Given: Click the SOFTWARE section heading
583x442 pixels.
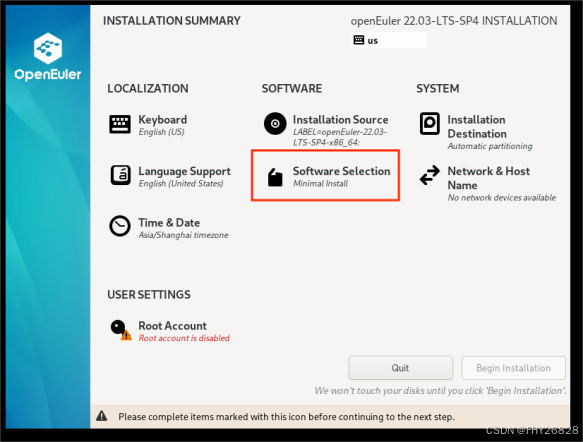Looking at the screenshot, I should pyautogui.click(x=292, y=88).
